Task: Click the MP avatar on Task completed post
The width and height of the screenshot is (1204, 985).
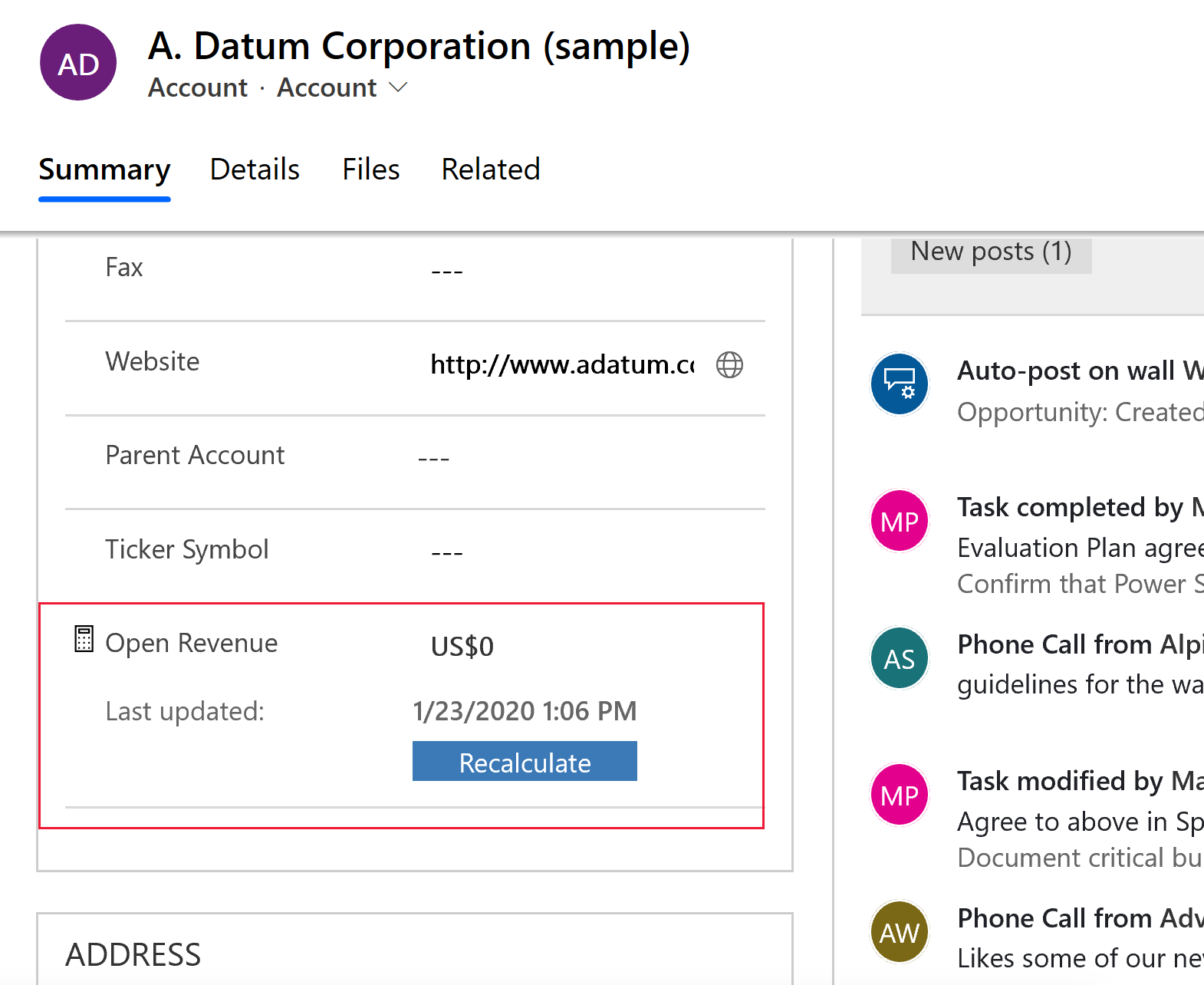Action: [900, 522]
